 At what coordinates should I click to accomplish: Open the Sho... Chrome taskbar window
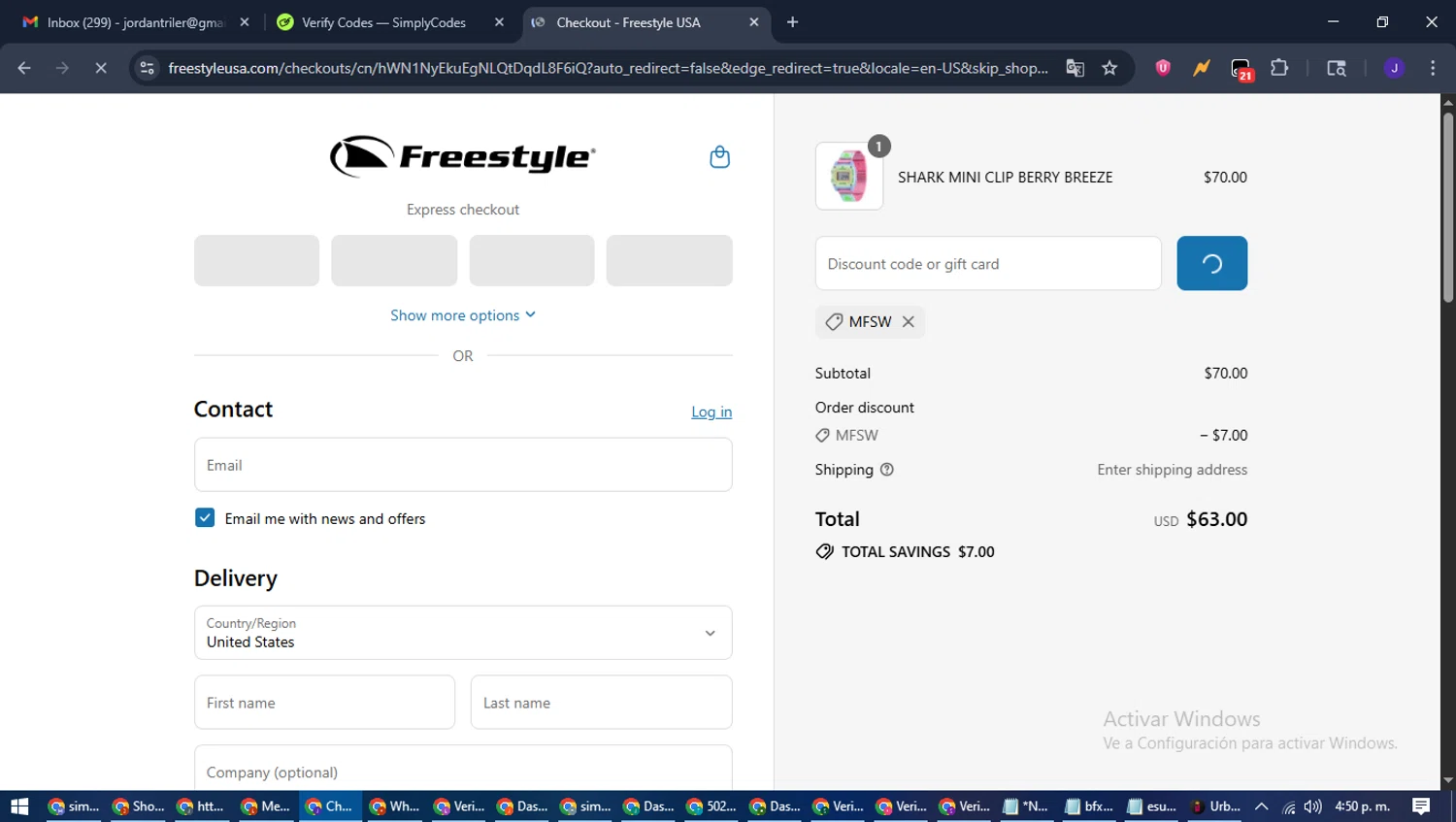[x=137, y=806]
